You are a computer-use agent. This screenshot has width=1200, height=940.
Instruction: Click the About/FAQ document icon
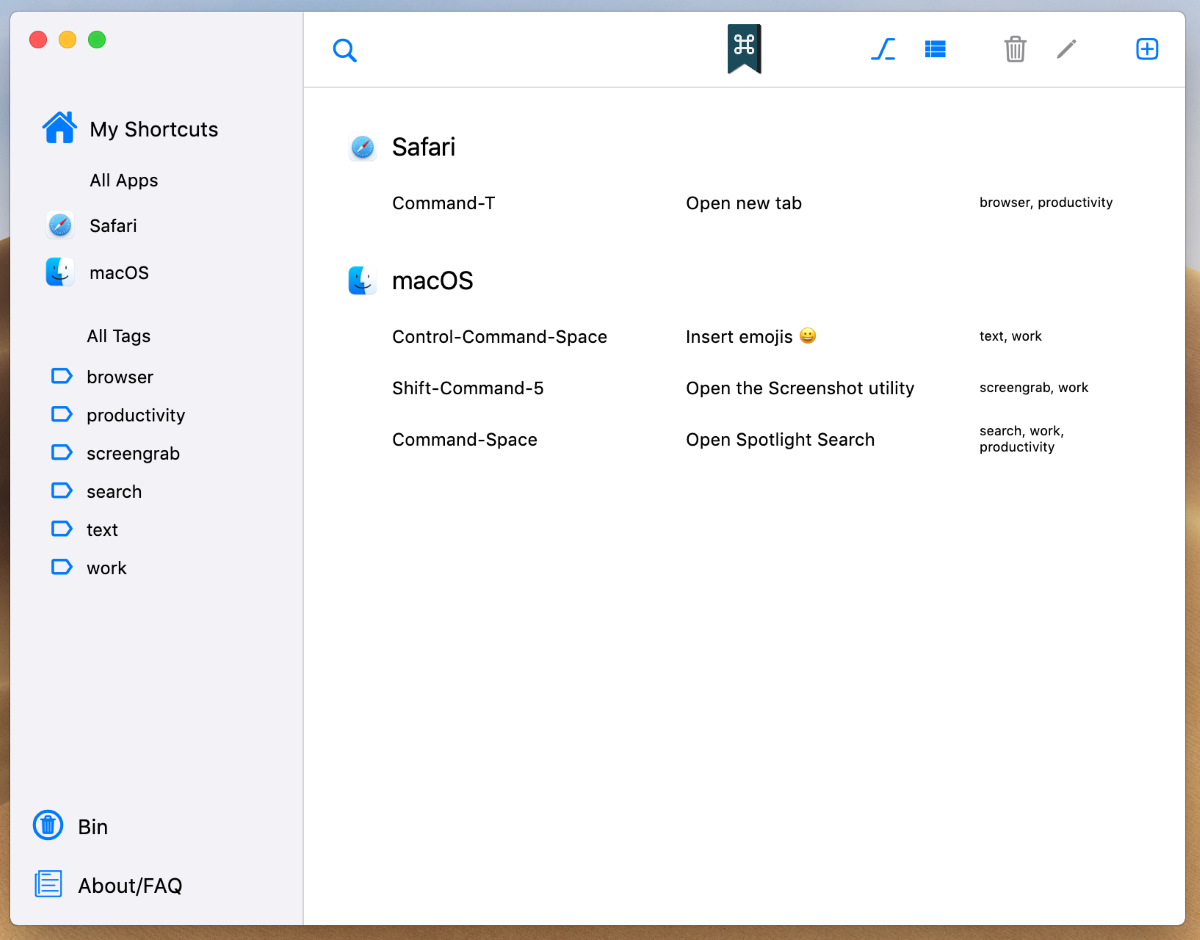[48, 884]
